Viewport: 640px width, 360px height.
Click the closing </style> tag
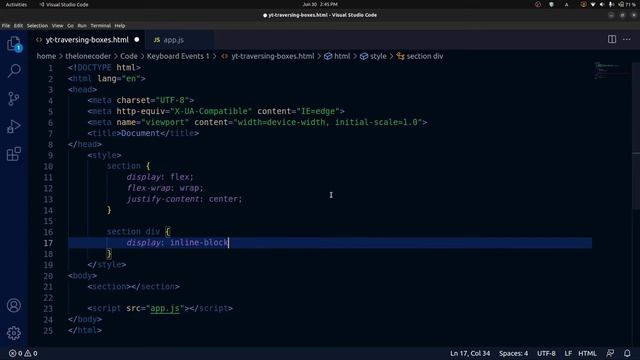(107, 265)
